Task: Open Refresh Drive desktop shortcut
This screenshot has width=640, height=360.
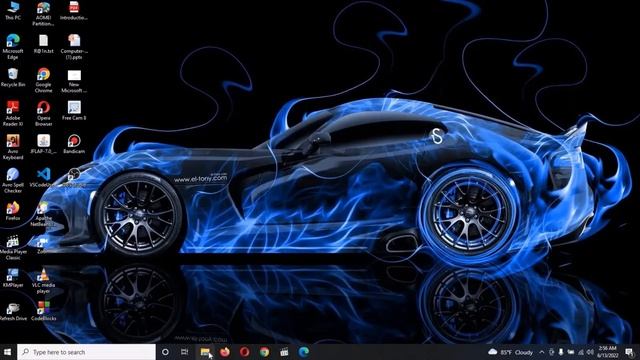Action: point(13,311)
